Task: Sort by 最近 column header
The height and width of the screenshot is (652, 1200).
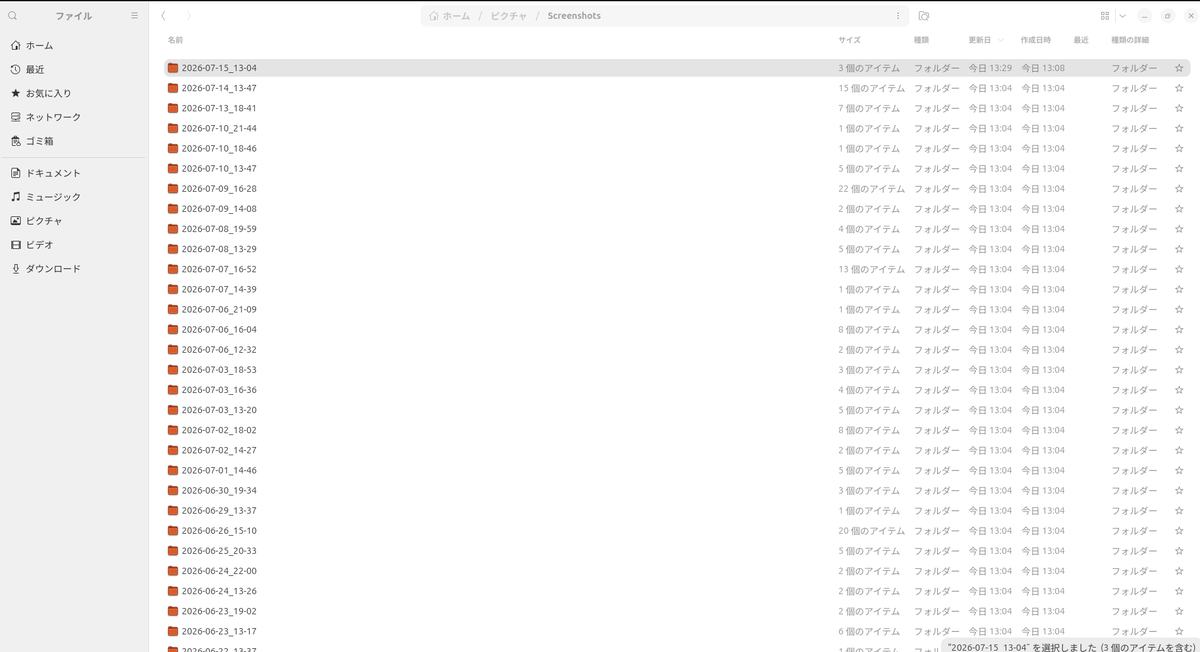Action: 1081,40
